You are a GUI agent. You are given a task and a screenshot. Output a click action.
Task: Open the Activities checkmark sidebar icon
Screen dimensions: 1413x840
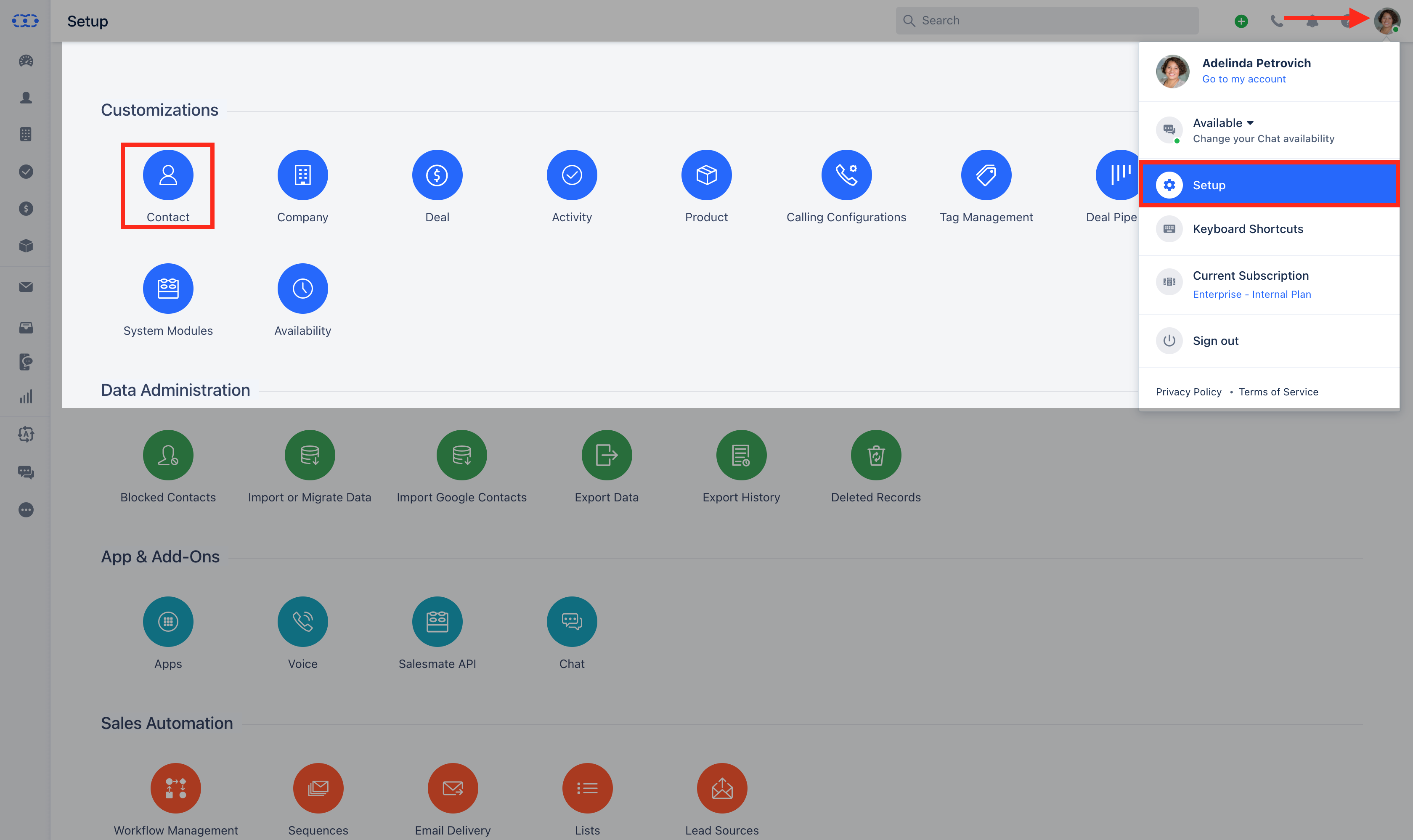26,172
